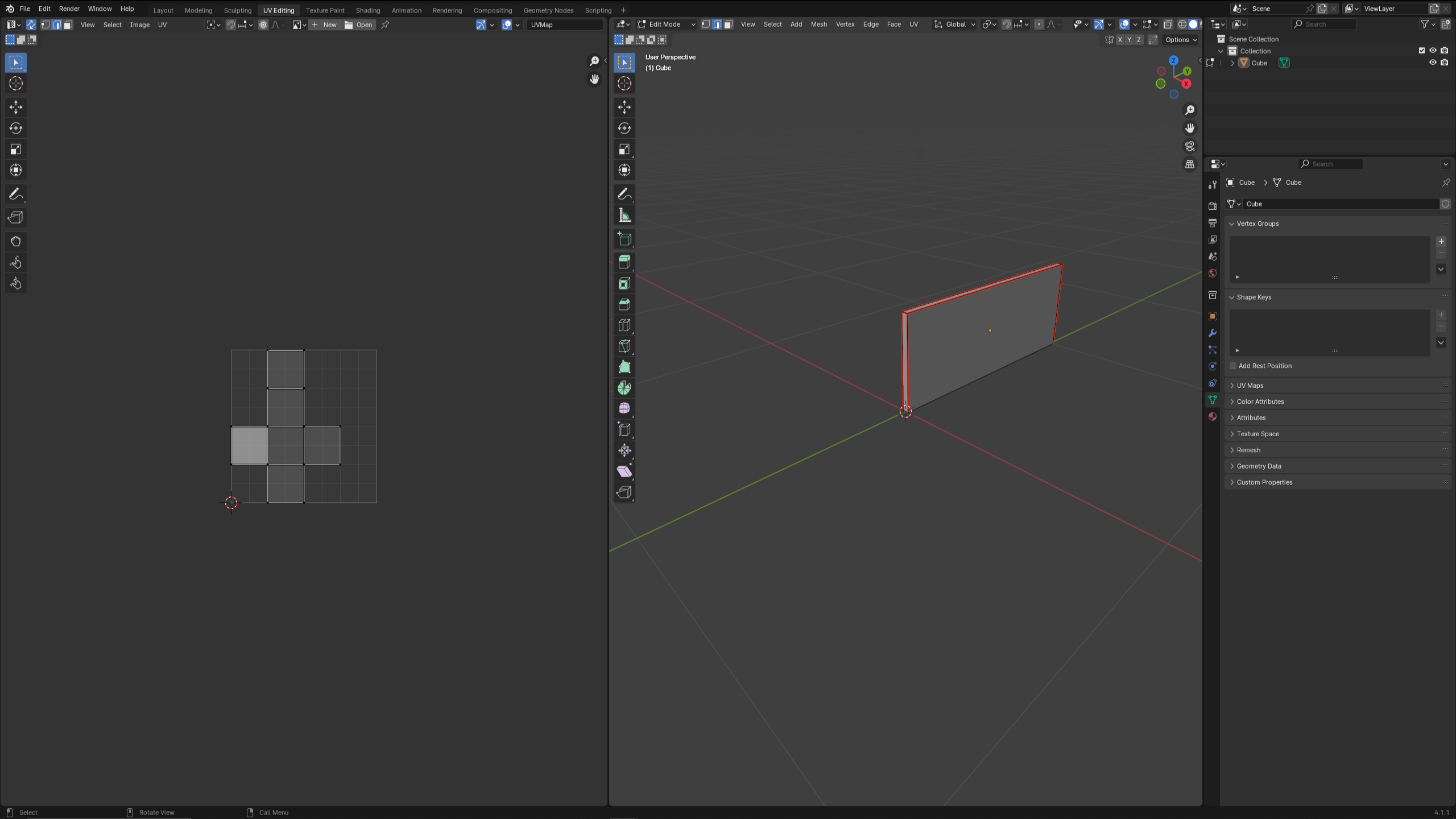Enable the Add Rest Position checkbox
This screenshot has width=1456, height=819.
coord(1233,366)
